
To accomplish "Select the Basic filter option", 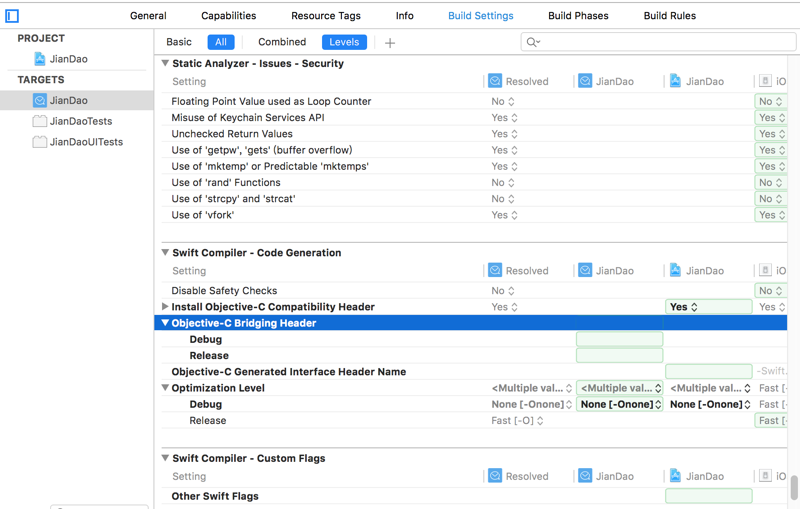I will coord(179,42).
